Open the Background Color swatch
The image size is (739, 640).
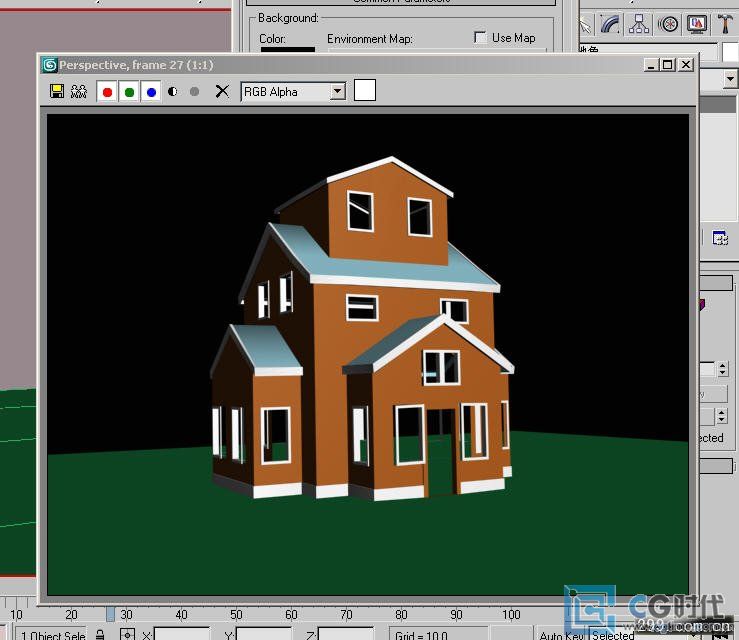coord(287,49)
